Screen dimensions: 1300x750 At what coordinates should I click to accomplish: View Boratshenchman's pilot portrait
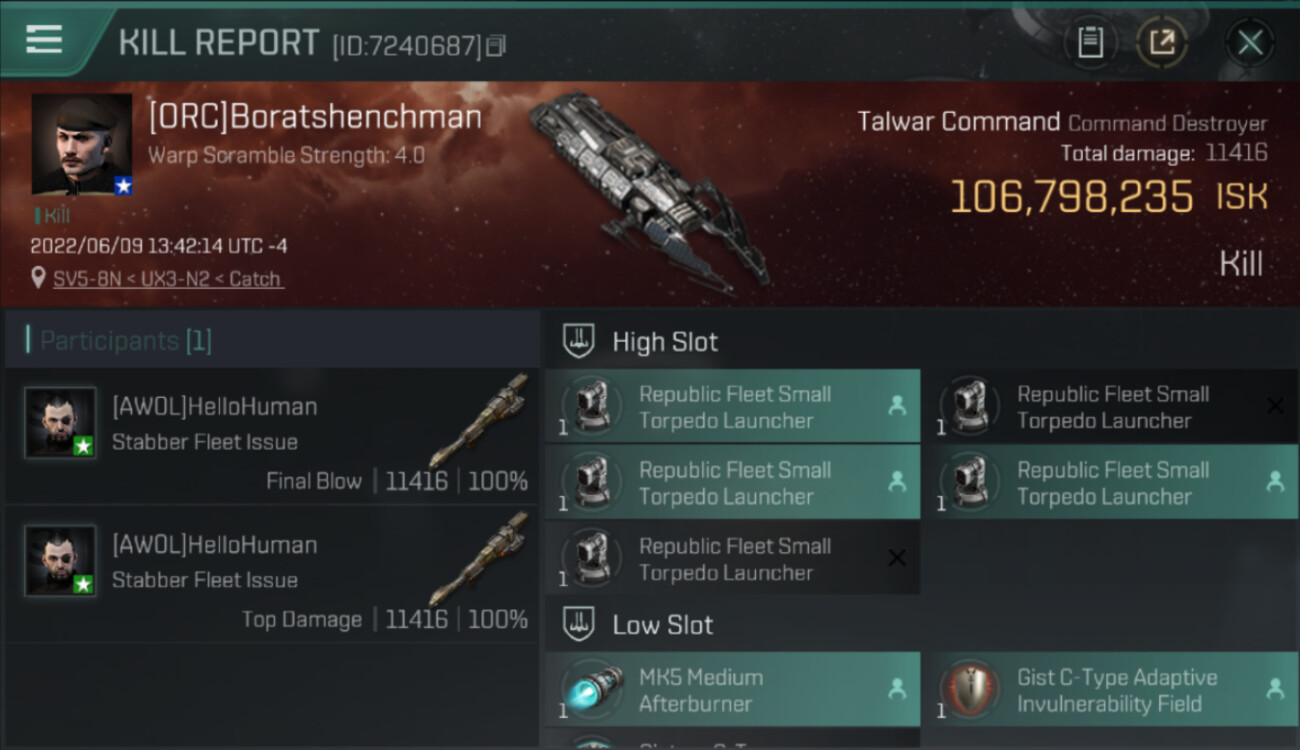[82, 144]
